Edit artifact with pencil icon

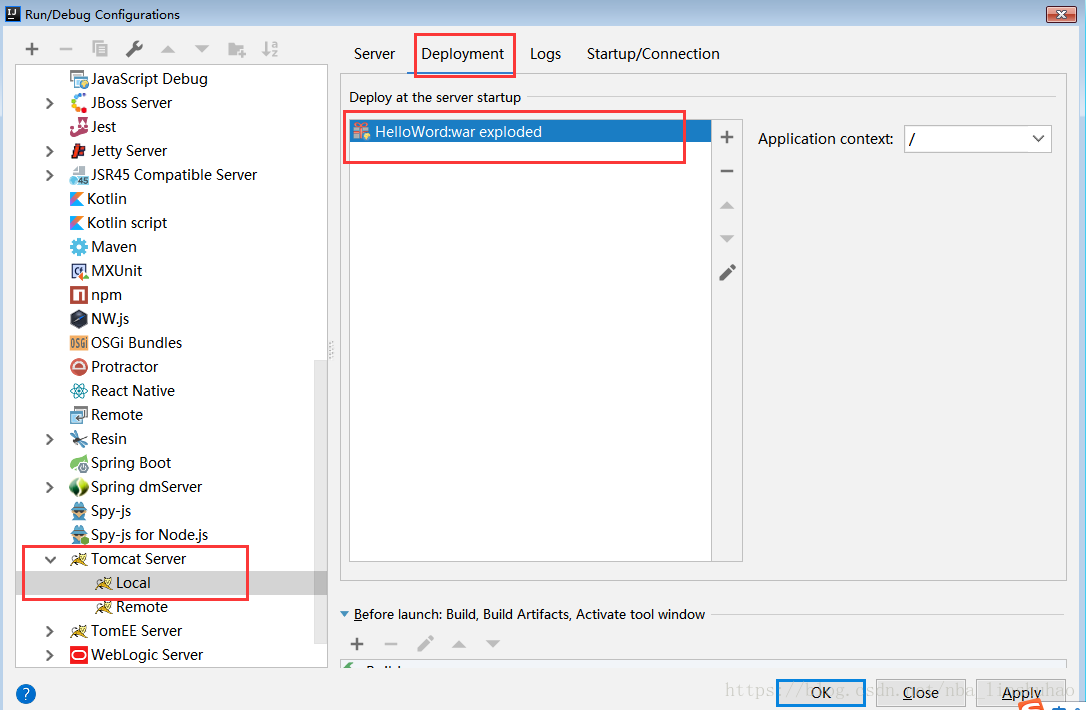click(727, 273)
